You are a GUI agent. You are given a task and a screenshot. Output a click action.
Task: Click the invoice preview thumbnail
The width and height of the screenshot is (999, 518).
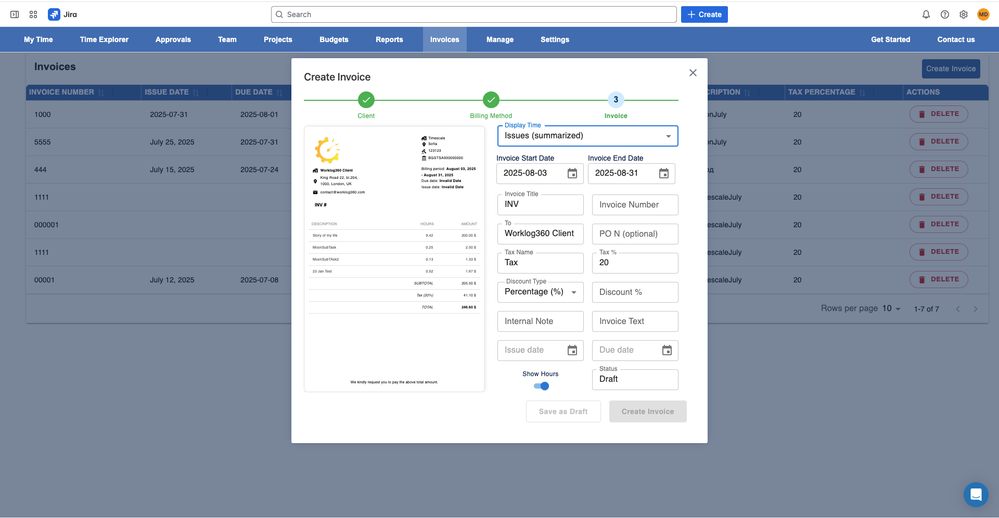pyautogui.click(x=394, y=259)
